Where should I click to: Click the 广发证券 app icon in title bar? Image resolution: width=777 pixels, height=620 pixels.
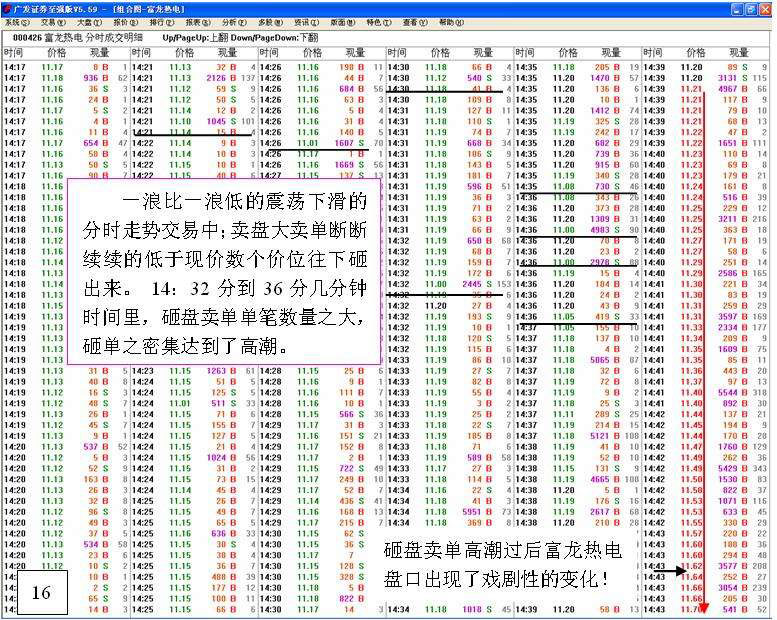[x=7, y=9]
